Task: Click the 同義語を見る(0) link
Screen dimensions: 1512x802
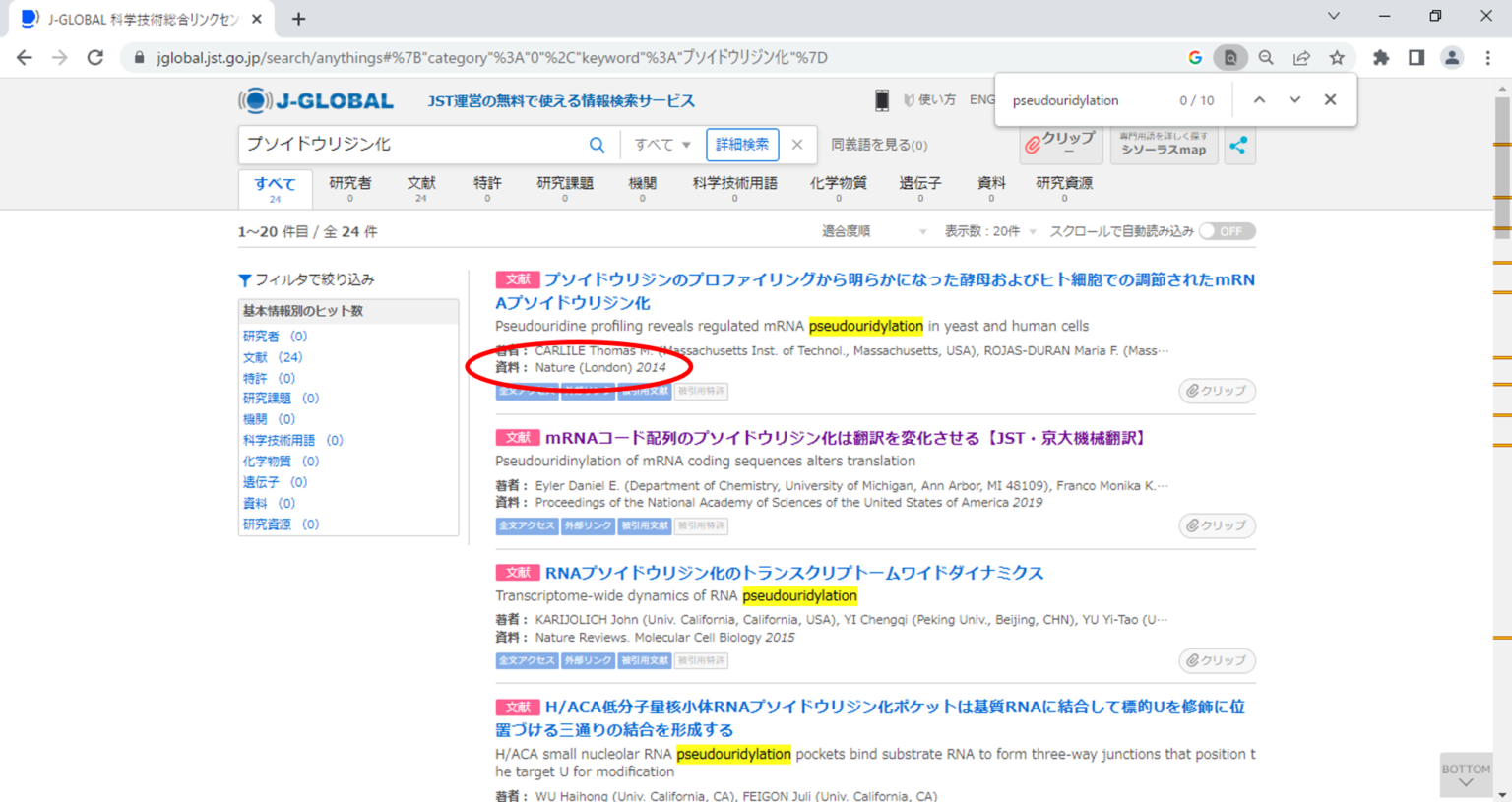Action: pyautogui.click(x=879, y=144)
